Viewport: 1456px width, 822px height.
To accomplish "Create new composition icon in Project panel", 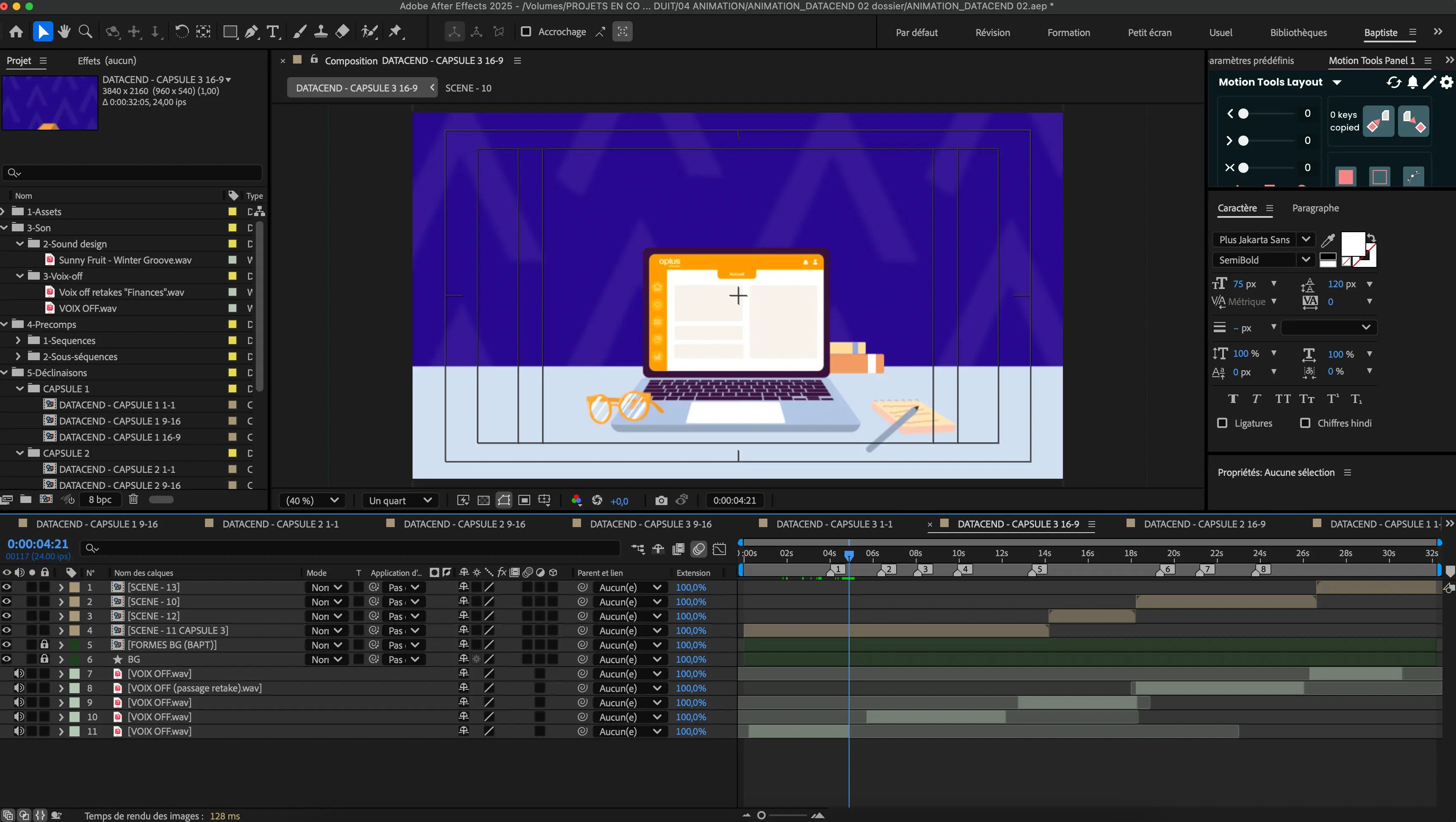I will (x=46, y=499).
